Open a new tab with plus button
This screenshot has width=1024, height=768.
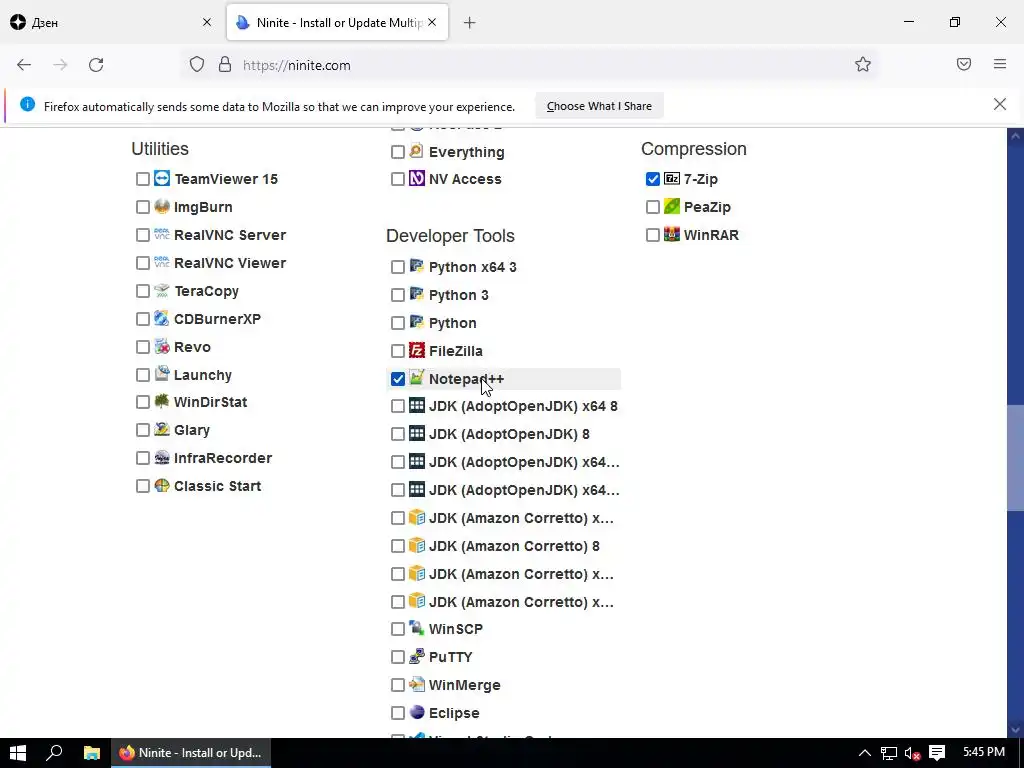[x=470, y=23]
